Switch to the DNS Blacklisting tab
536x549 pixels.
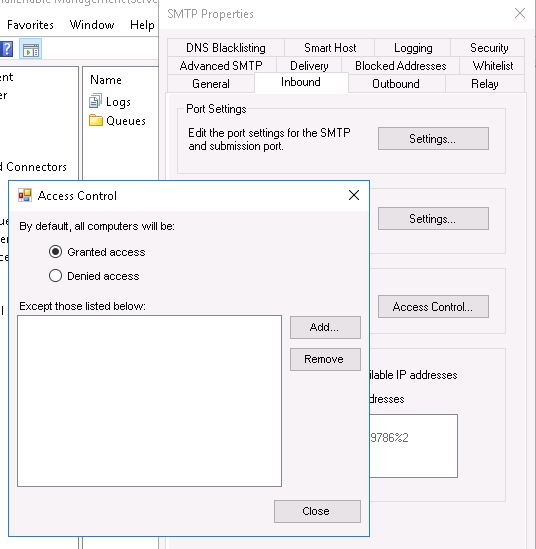226,48
